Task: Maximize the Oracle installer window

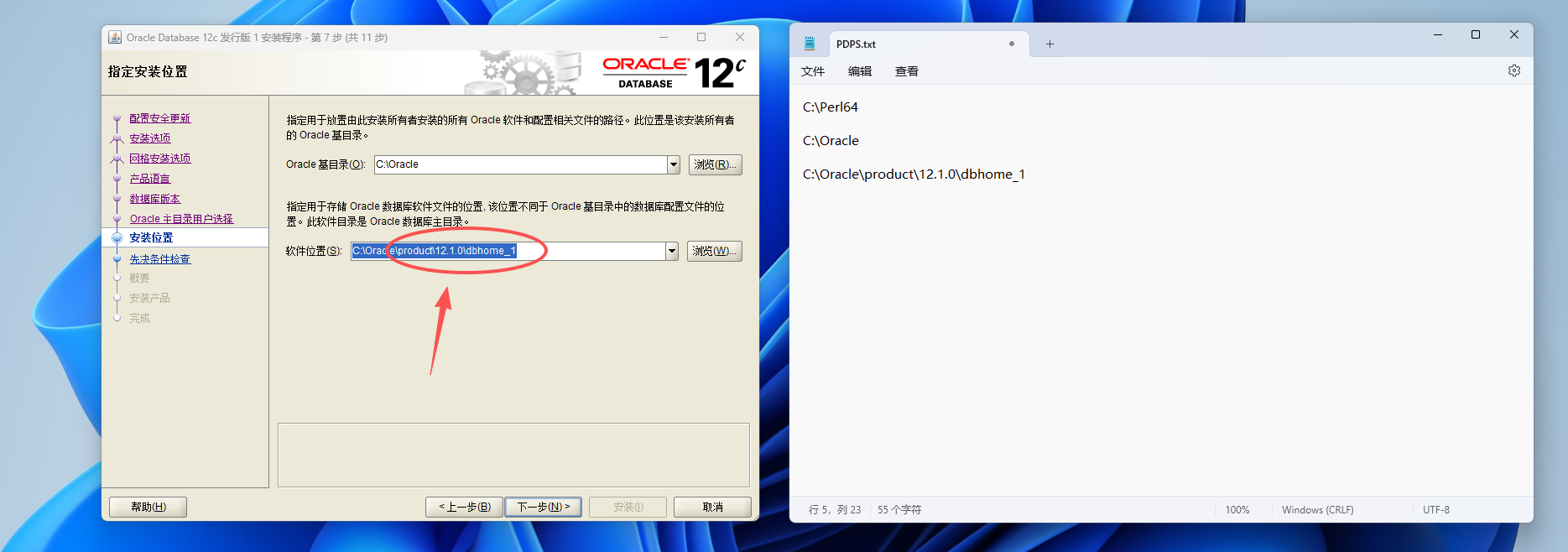Action: [701, 37]
